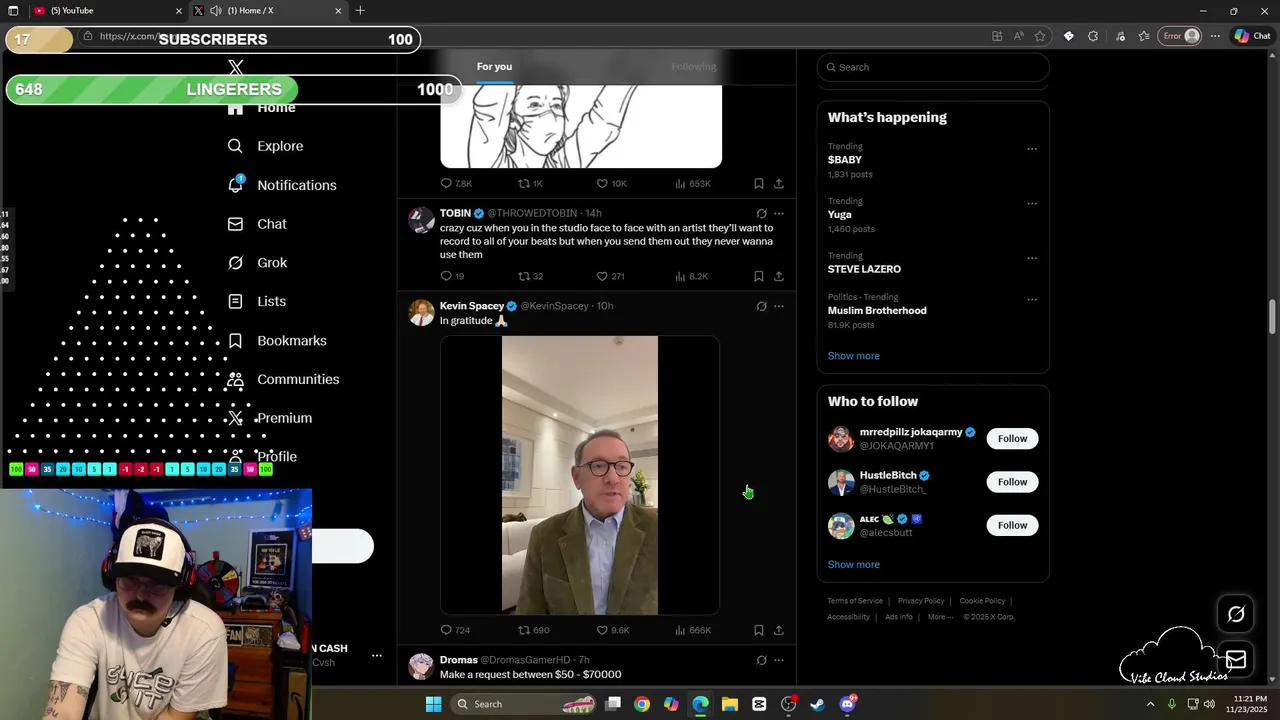Screen dimensions: 1280x720
Task: Show more suggestions in Who to follow
Action: [x=853, y=565]
